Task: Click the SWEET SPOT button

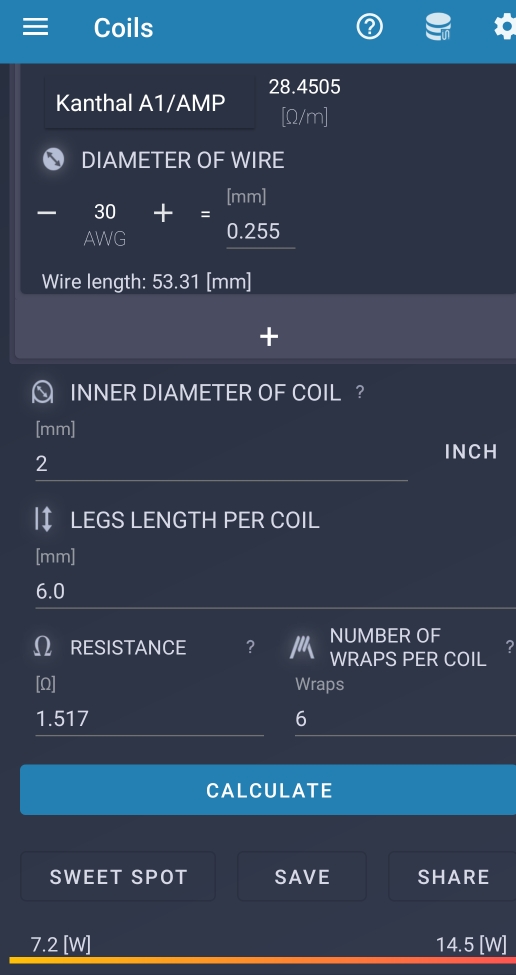Action: coord(118,877)
